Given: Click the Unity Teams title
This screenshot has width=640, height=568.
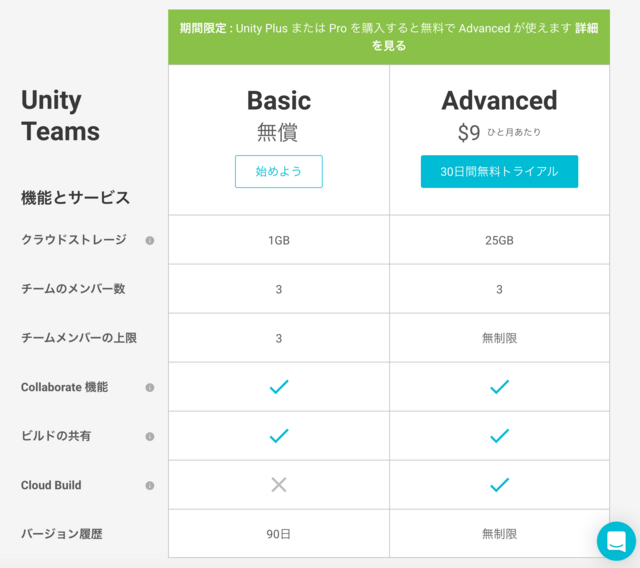Looking at the screenshot, I should tap(60, 115).
